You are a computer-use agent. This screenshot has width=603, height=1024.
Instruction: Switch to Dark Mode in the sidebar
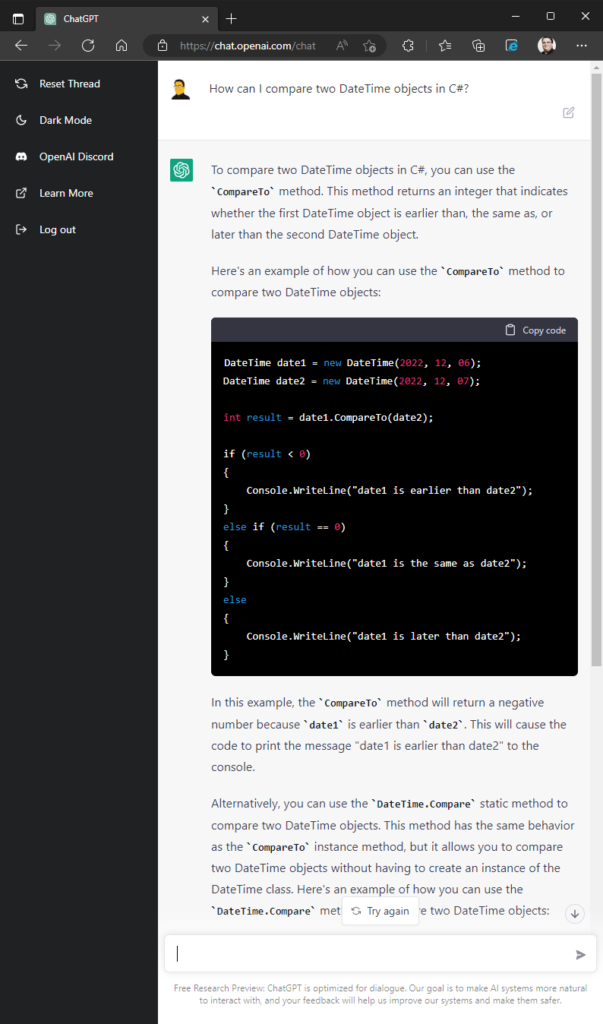(x=65, y=120)
